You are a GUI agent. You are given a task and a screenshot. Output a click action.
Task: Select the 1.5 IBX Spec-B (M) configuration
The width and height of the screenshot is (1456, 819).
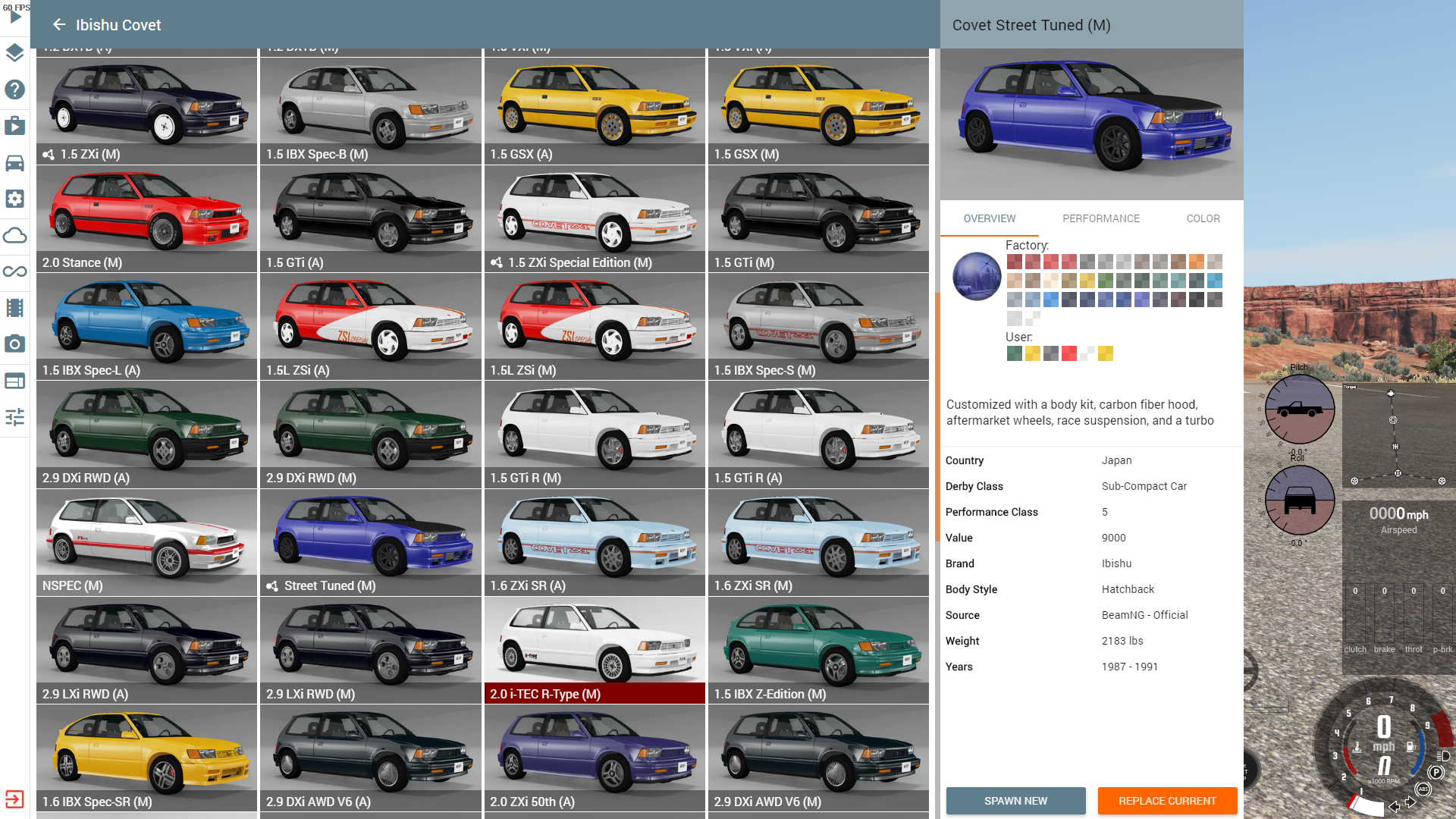pos(370,110)
